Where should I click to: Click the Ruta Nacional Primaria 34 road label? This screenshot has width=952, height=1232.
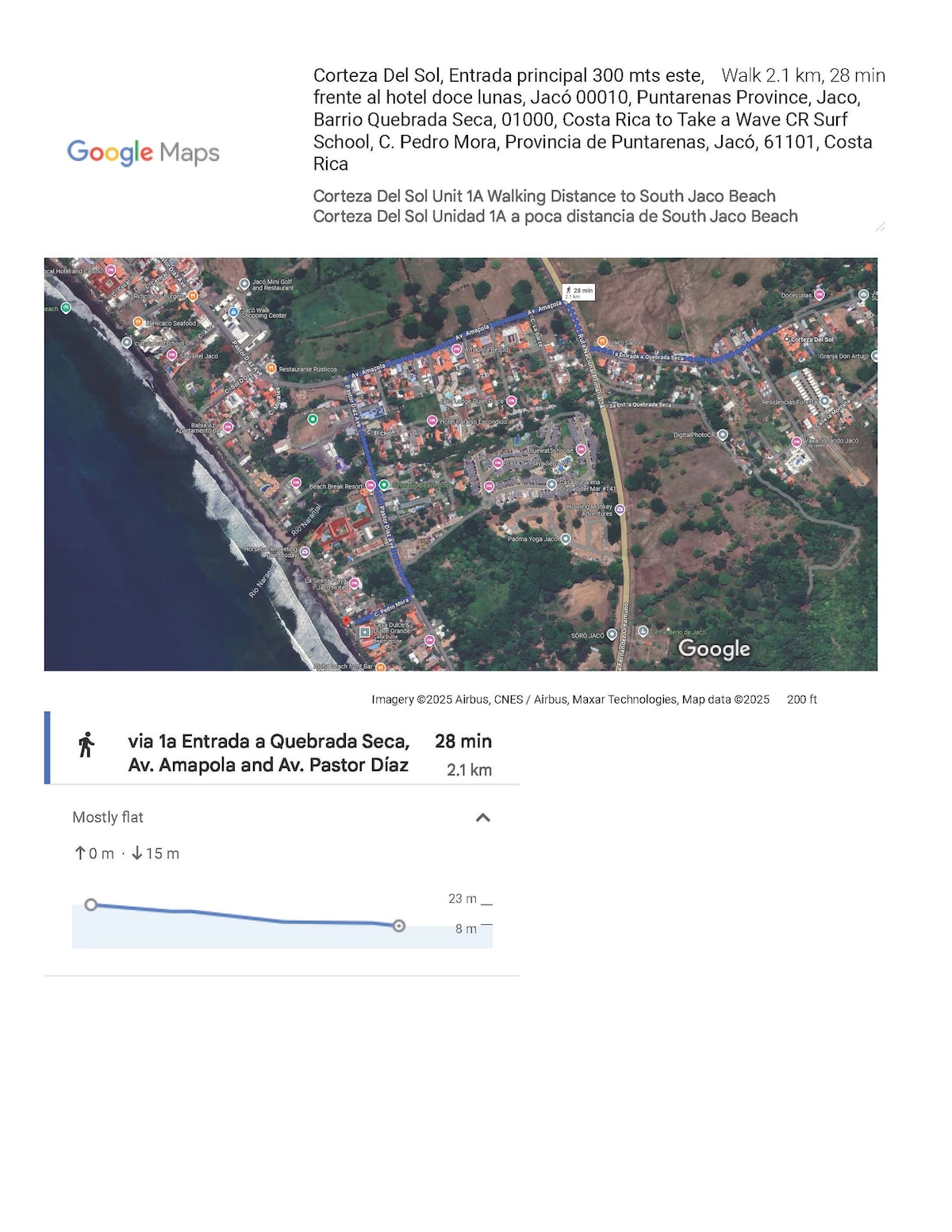591,371
